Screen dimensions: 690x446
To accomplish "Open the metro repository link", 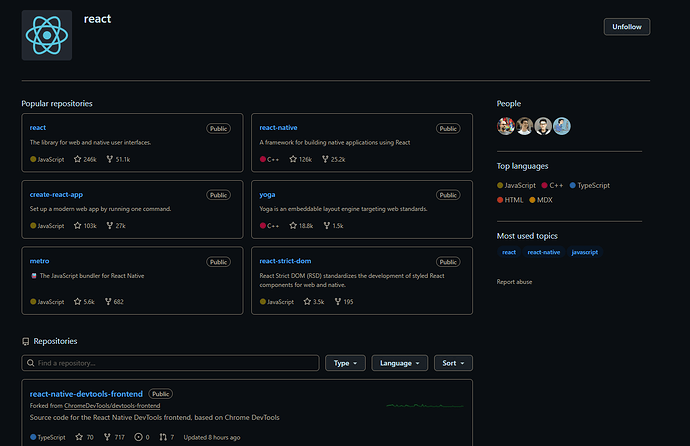I will tap(40, 261).
